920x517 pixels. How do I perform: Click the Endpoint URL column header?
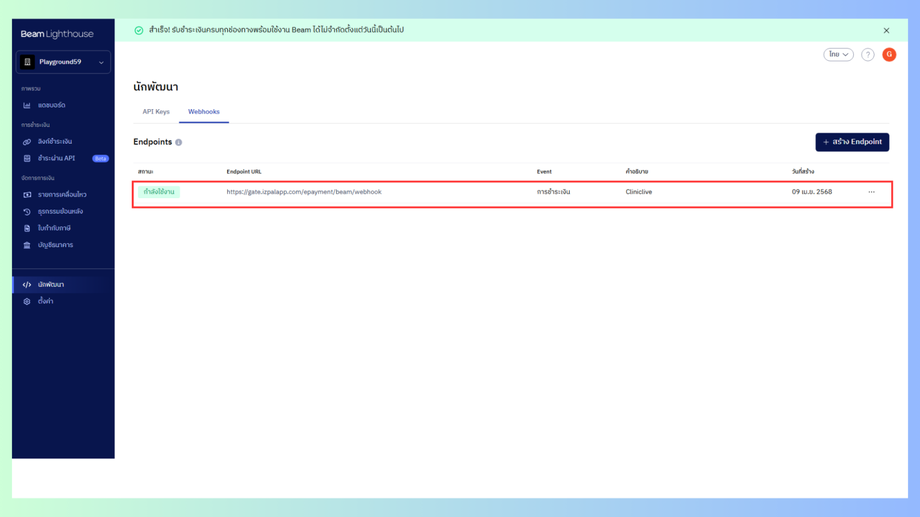(x=244, y=172)
